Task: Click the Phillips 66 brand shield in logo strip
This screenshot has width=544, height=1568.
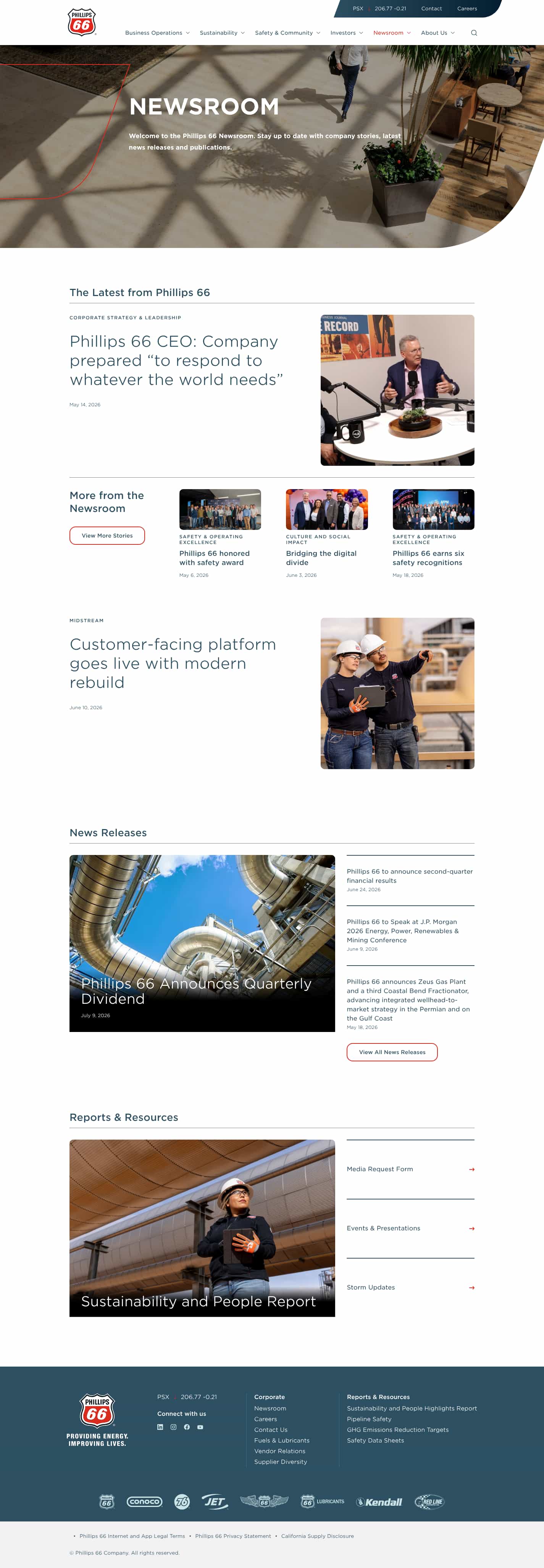Action: 107,1502
